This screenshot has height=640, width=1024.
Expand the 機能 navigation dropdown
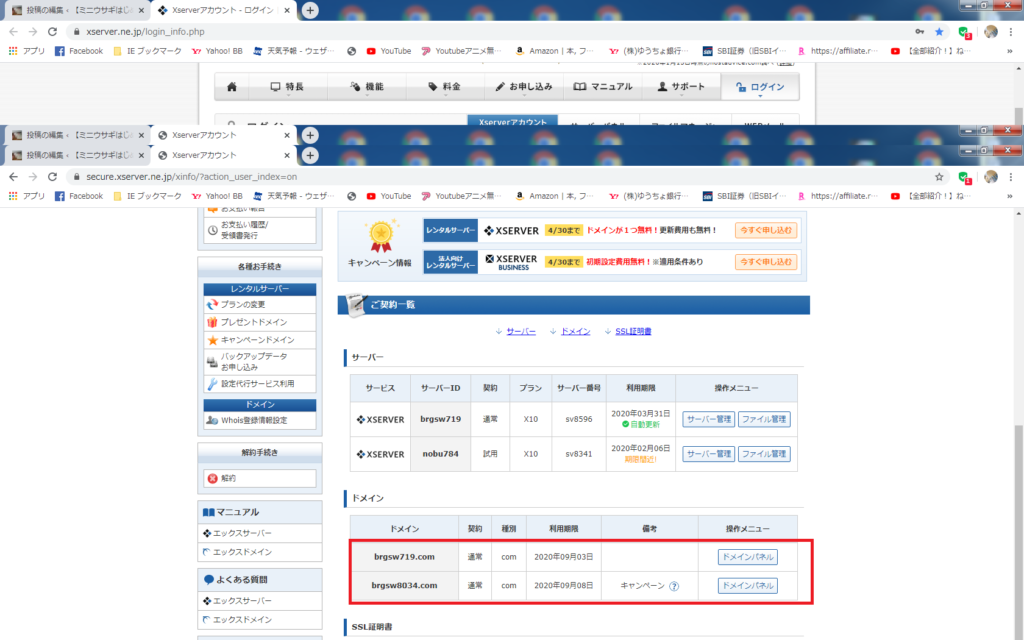367,87
